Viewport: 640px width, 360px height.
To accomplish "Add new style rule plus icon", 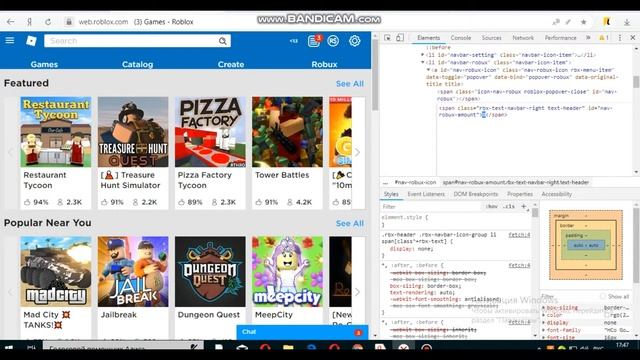I will point(524,207).
